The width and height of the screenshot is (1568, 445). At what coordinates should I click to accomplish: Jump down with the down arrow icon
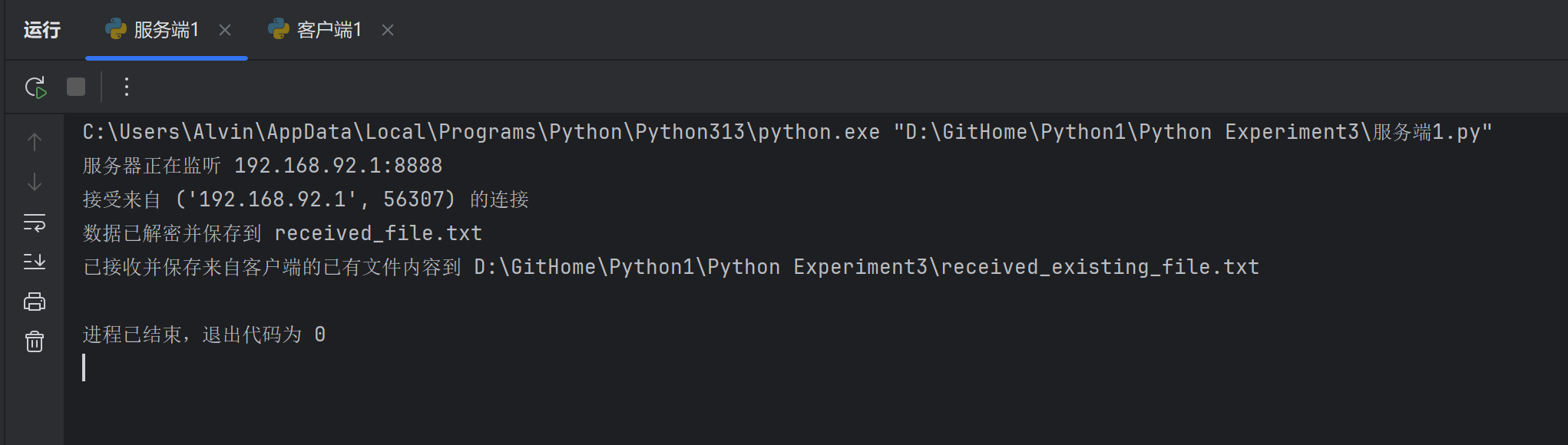35,183
